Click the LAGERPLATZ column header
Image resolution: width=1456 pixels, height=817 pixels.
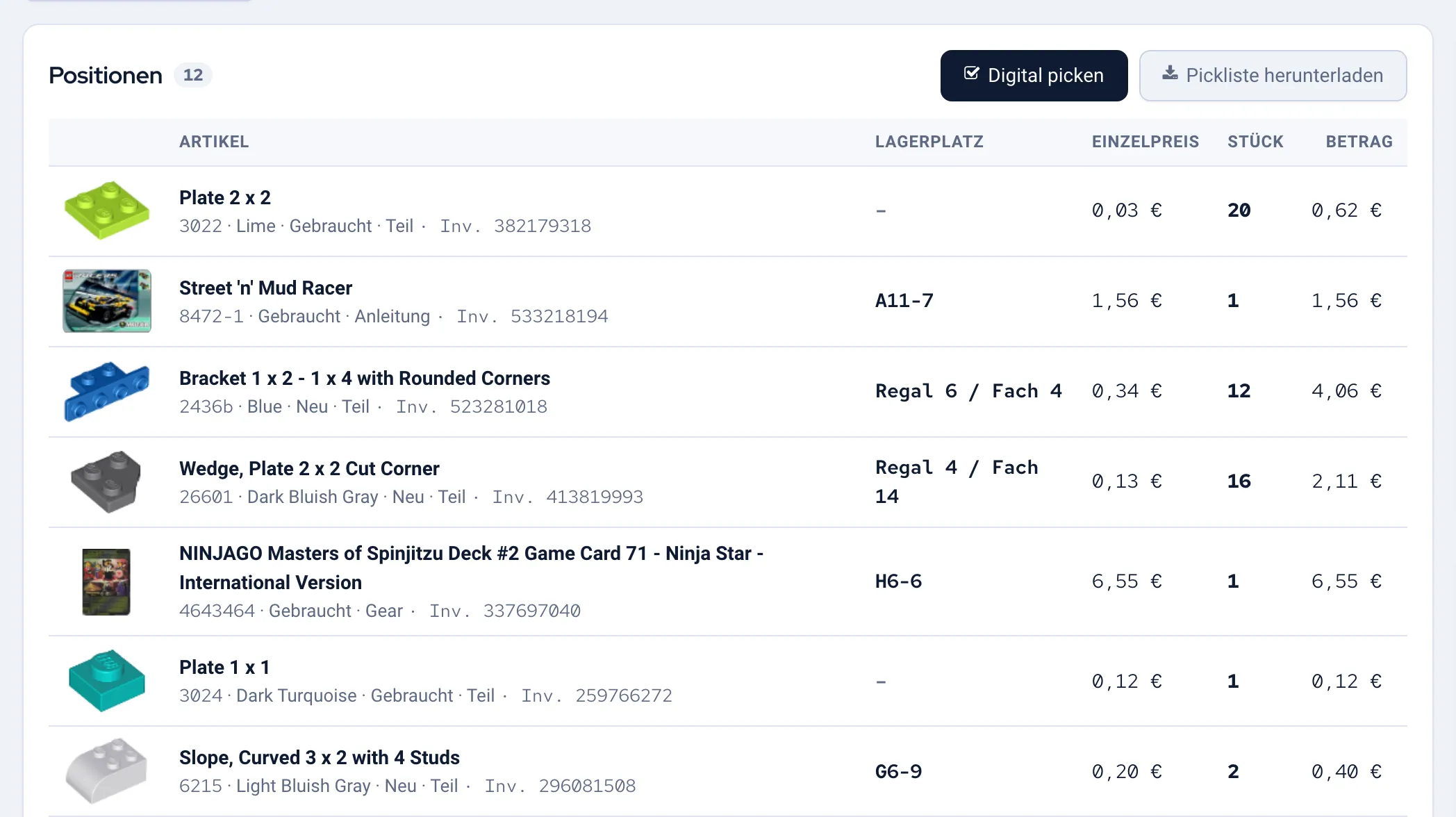(x=929, y=142)
